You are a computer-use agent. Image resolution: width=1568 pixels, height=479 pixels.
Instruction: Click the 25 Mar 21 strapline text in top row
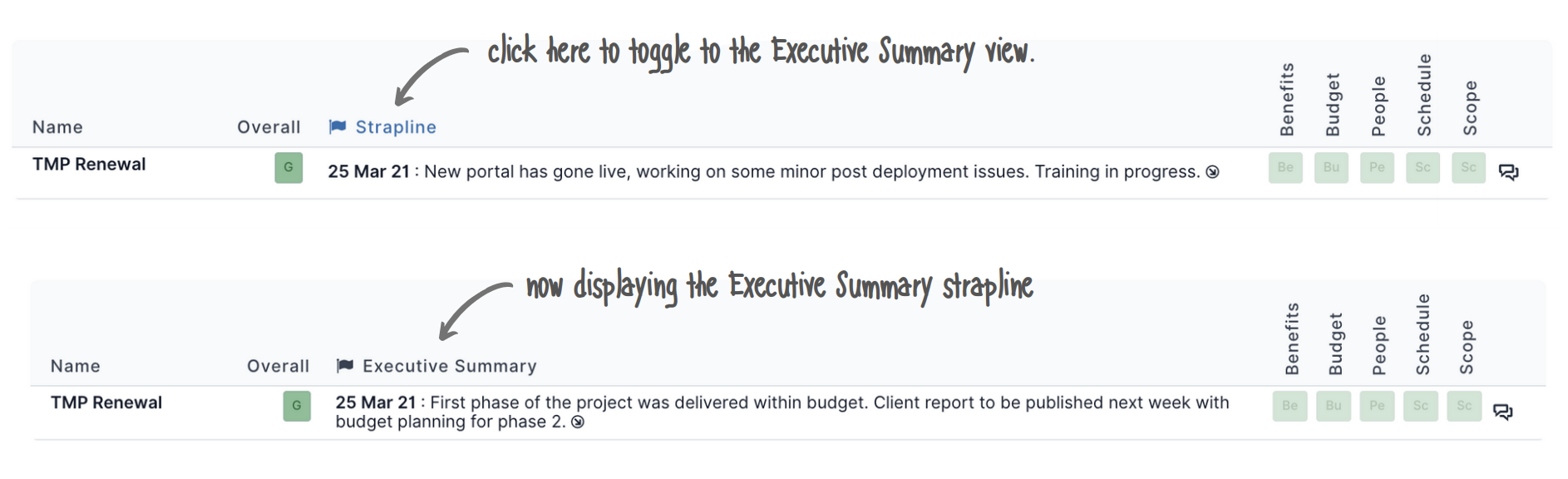[x=368, y=172]
